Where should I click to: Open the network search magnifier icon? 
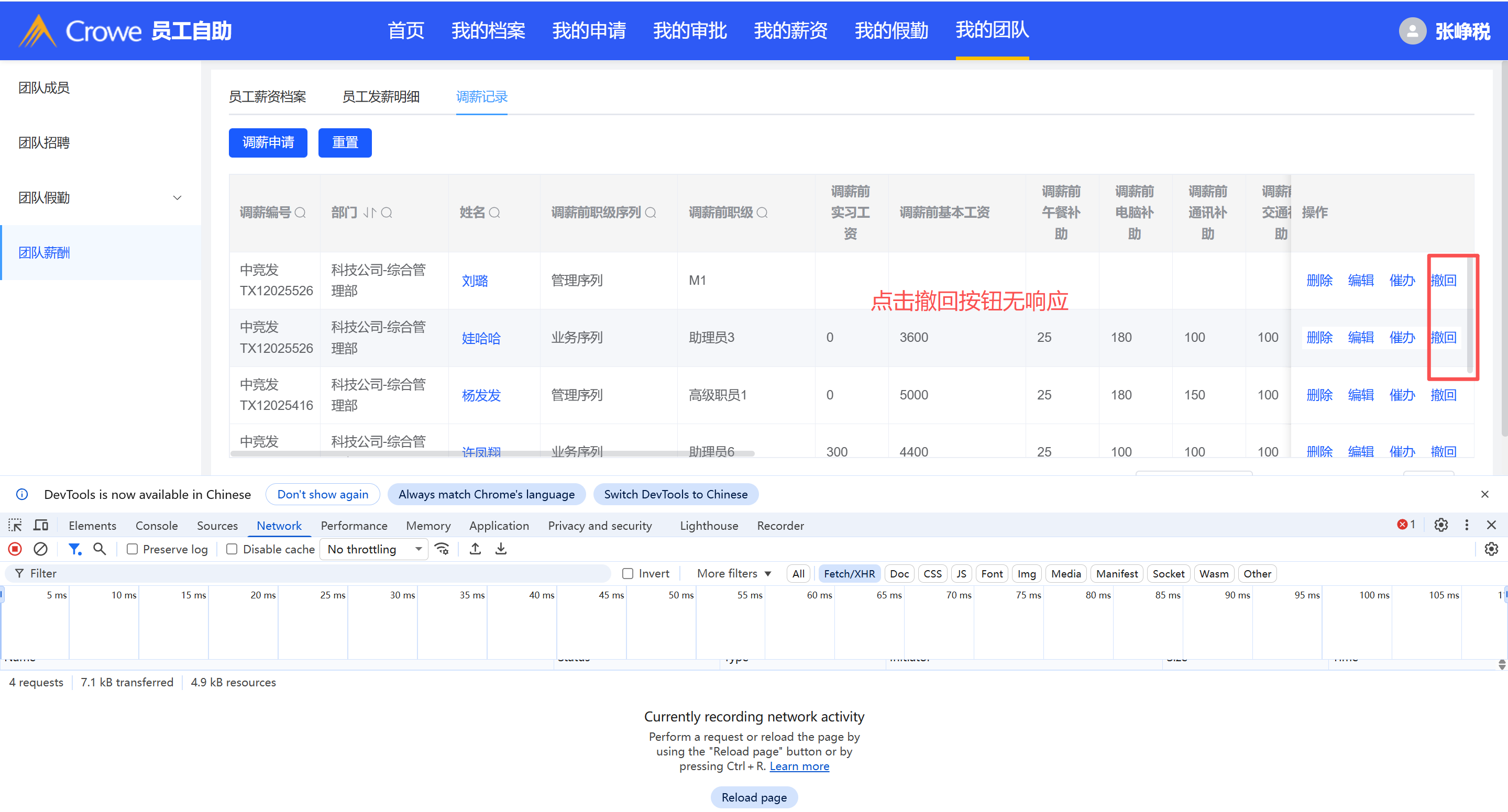click(100, 549)
